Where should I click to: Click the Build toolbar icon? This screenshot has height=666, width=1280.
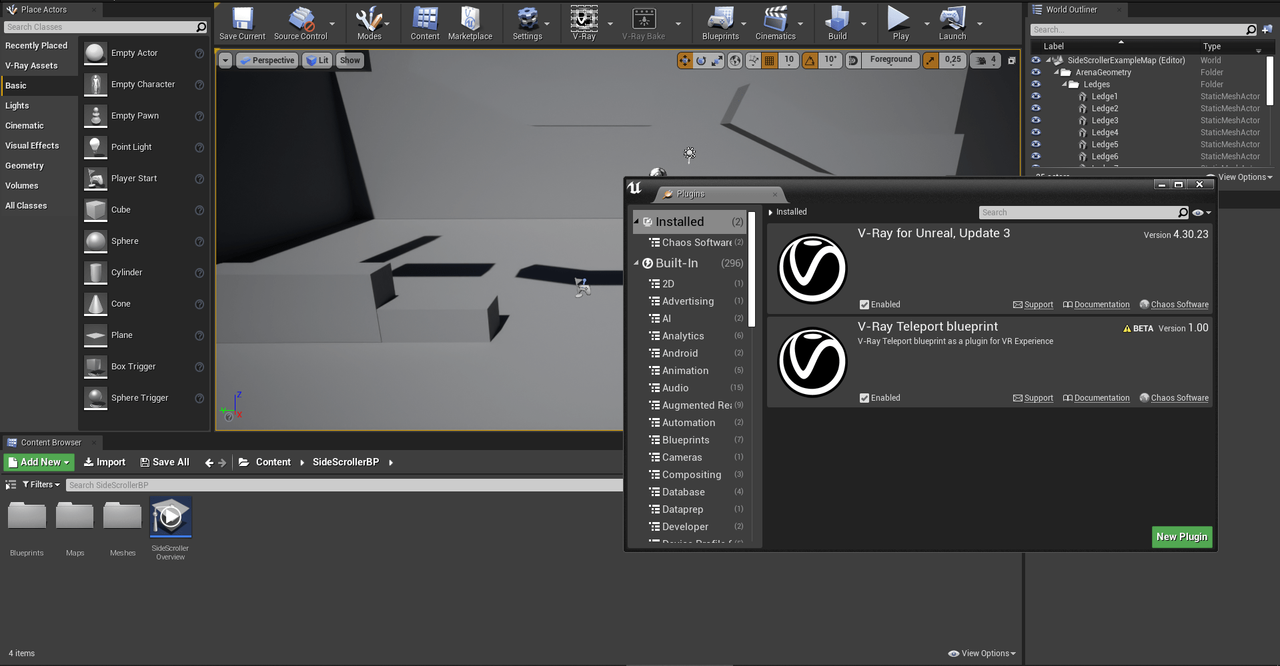837,20
